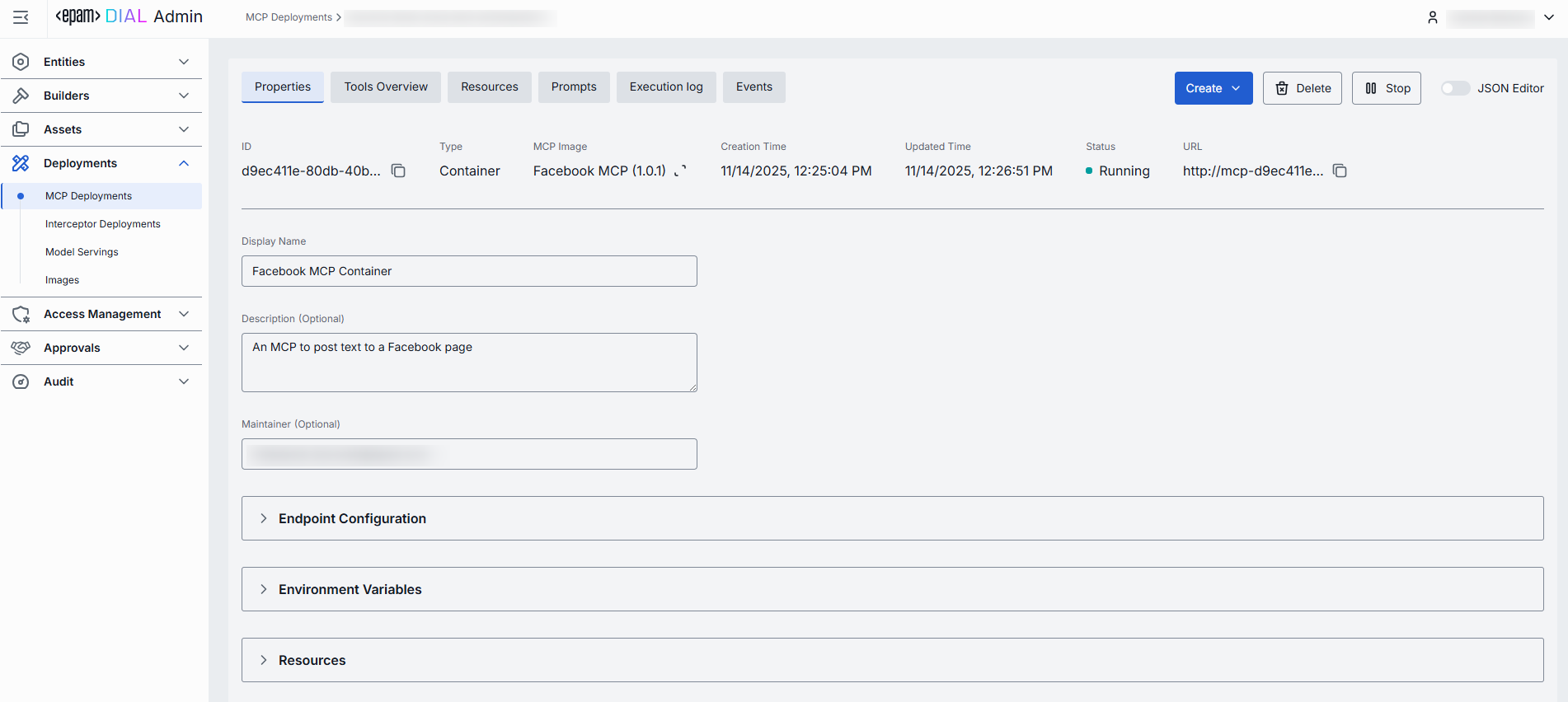Expand the Access Management menu
Image resolution: width=1568 pixels, height=702 pixels.
pyautogui.click(x=102, y=314)
